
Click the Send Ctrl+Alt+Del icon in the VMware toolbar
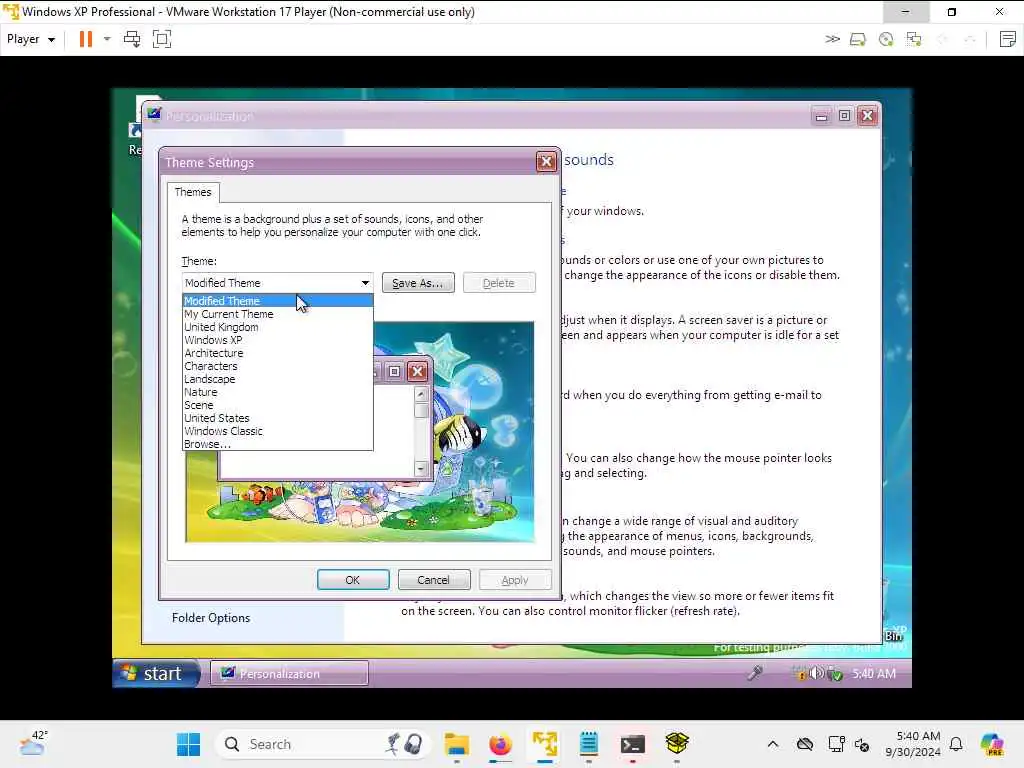click(132, 39)
